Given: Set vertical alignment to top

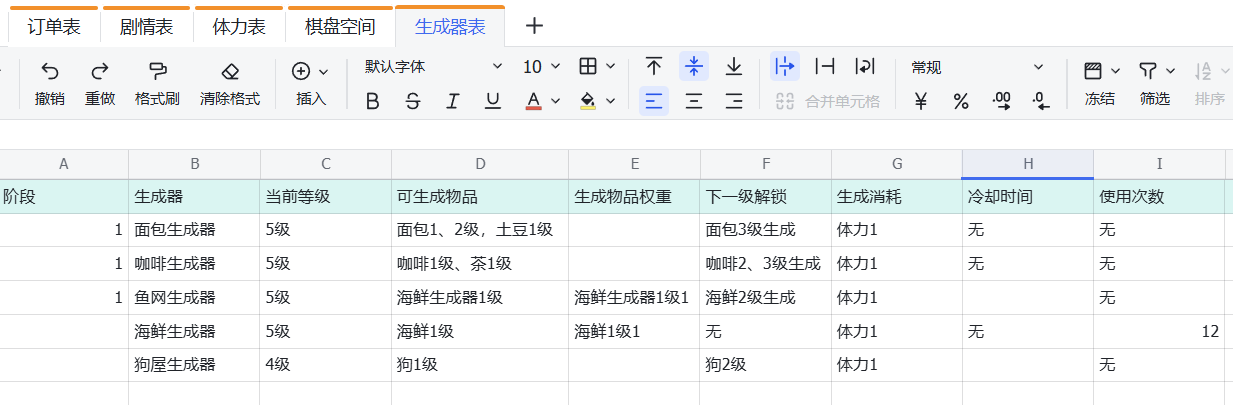Looking at the screenshot, I should pos(654,67).
